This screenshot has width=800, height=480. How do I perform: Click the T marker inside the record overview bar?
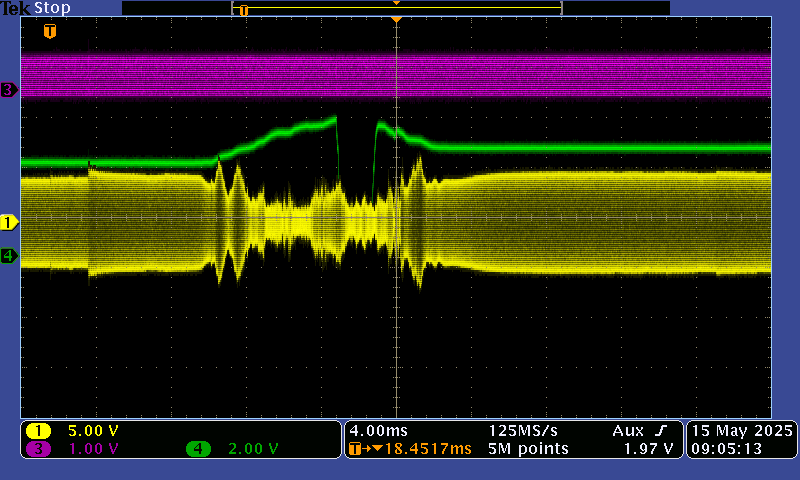coord(243,10)
